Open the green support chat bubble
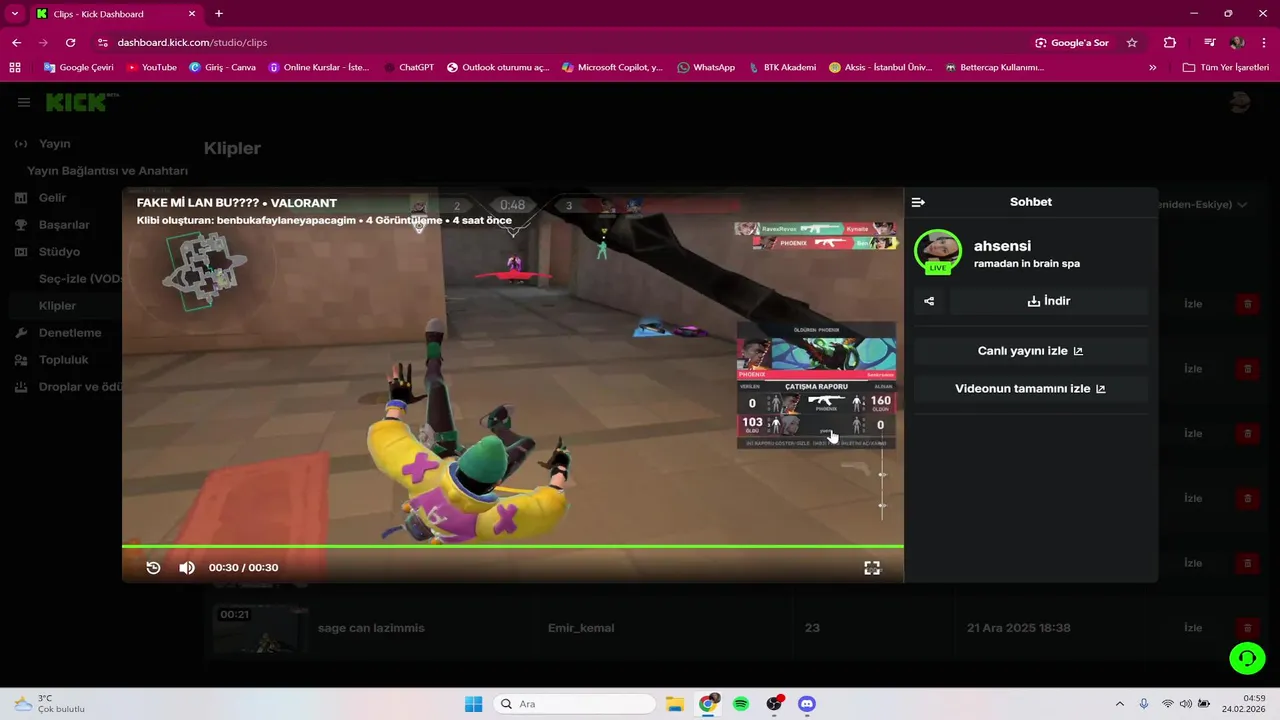The height and width of the screenshot is (720, 1280). pos(1247,658)
